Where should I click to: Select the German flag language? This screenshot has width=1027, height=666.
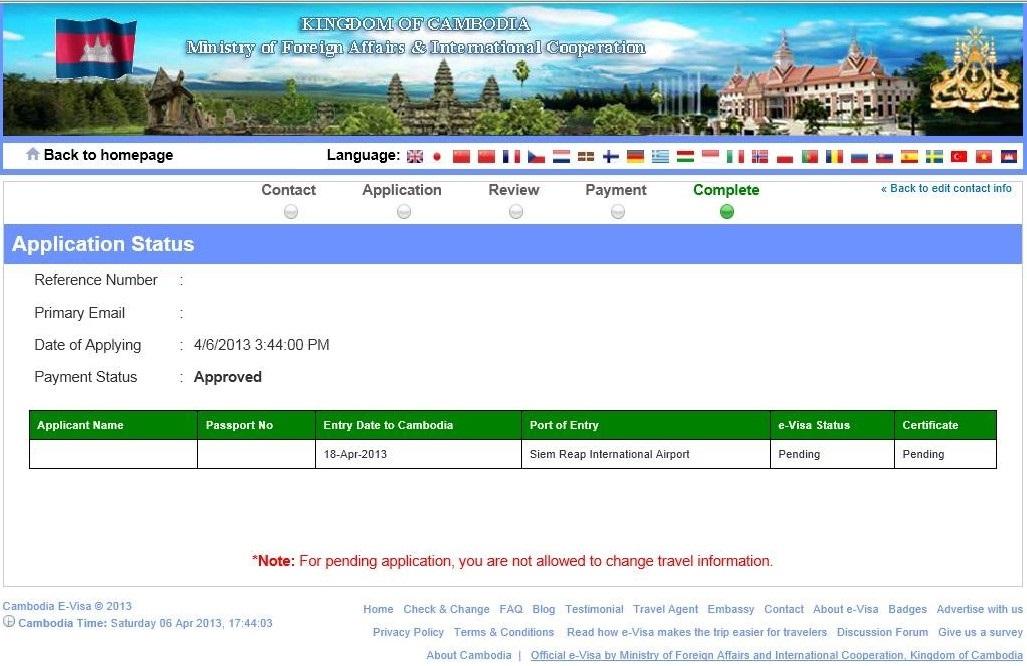tap(635, 157)
